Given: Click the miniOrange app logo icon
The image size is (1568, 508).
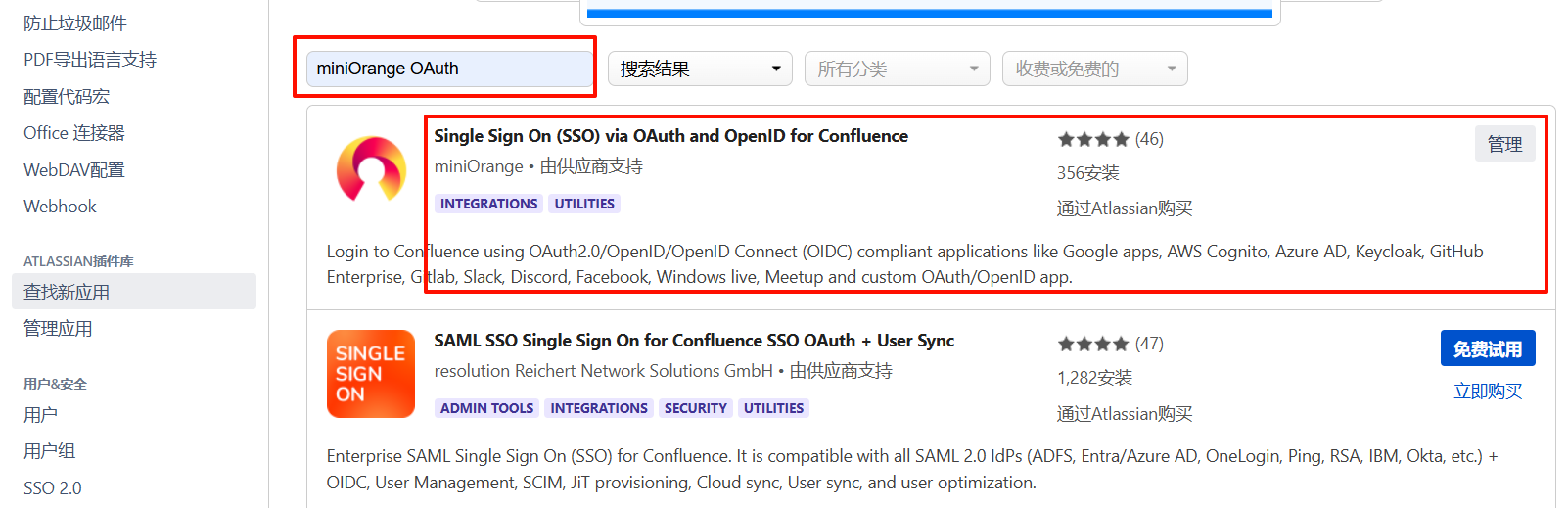Looking at the screenshot, I should point(371,169).
